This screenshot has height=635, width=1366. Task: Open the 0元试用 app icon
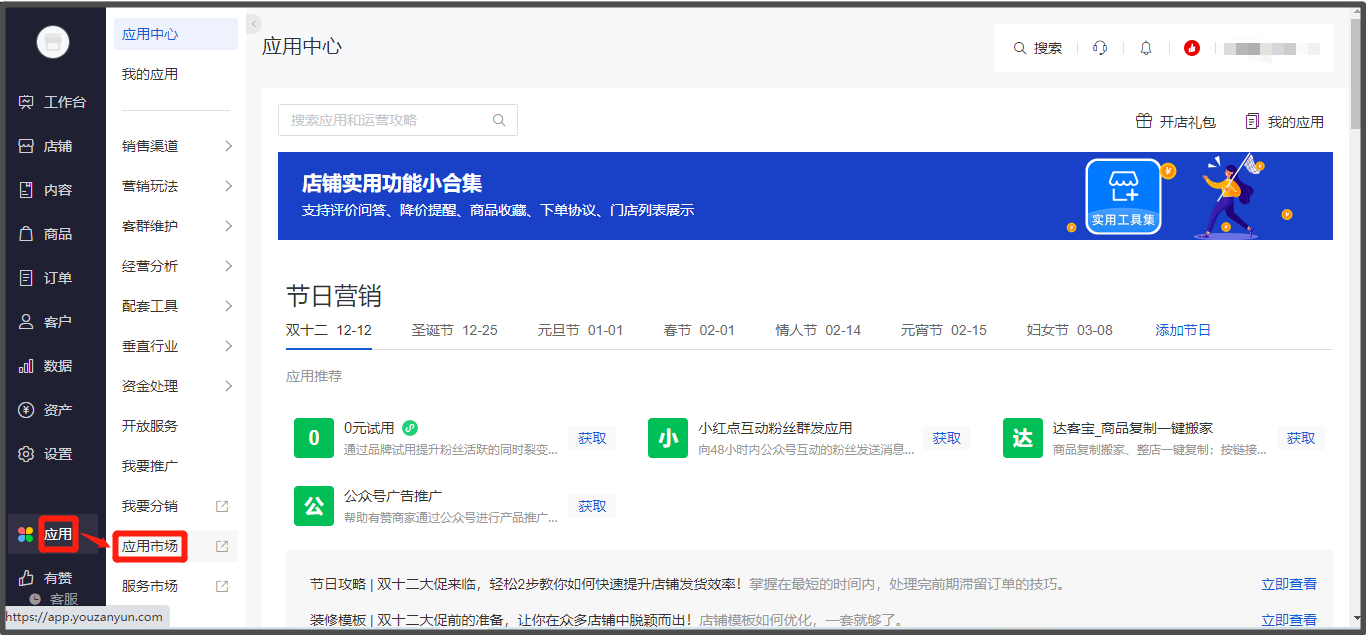coord(313,438)
